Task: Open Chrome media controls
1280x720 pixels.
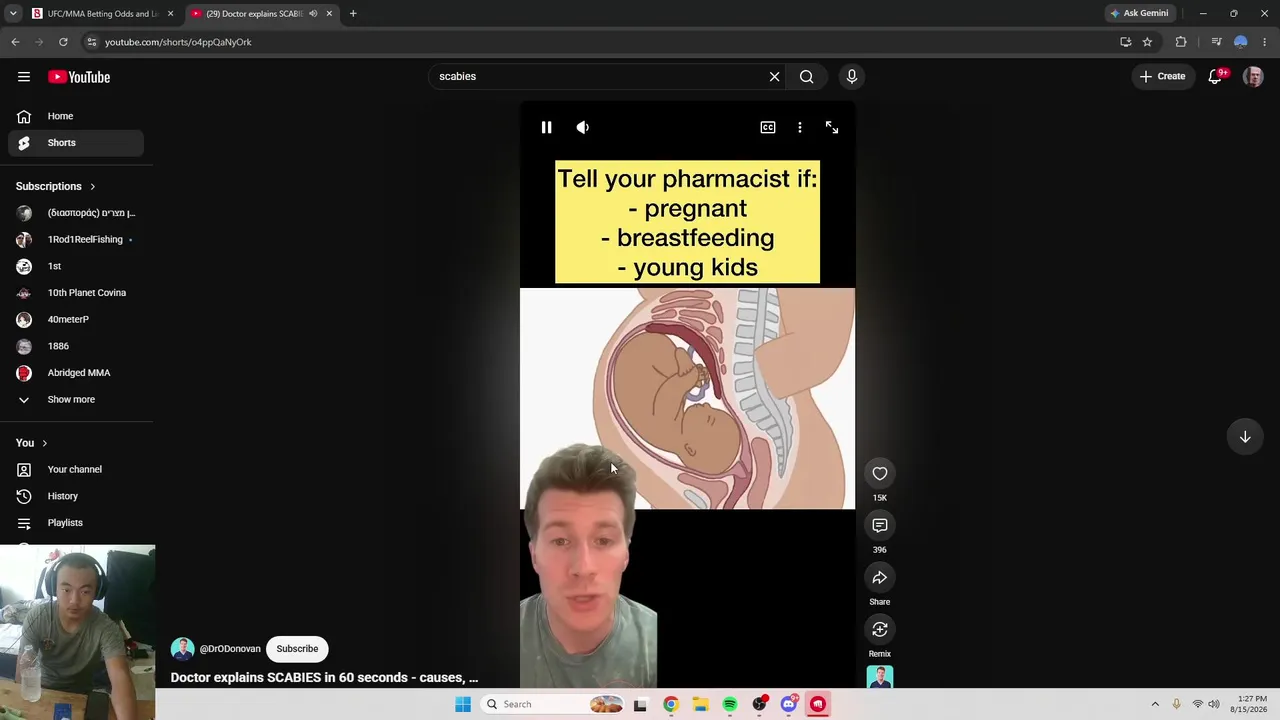Action: click(1216, 42)
